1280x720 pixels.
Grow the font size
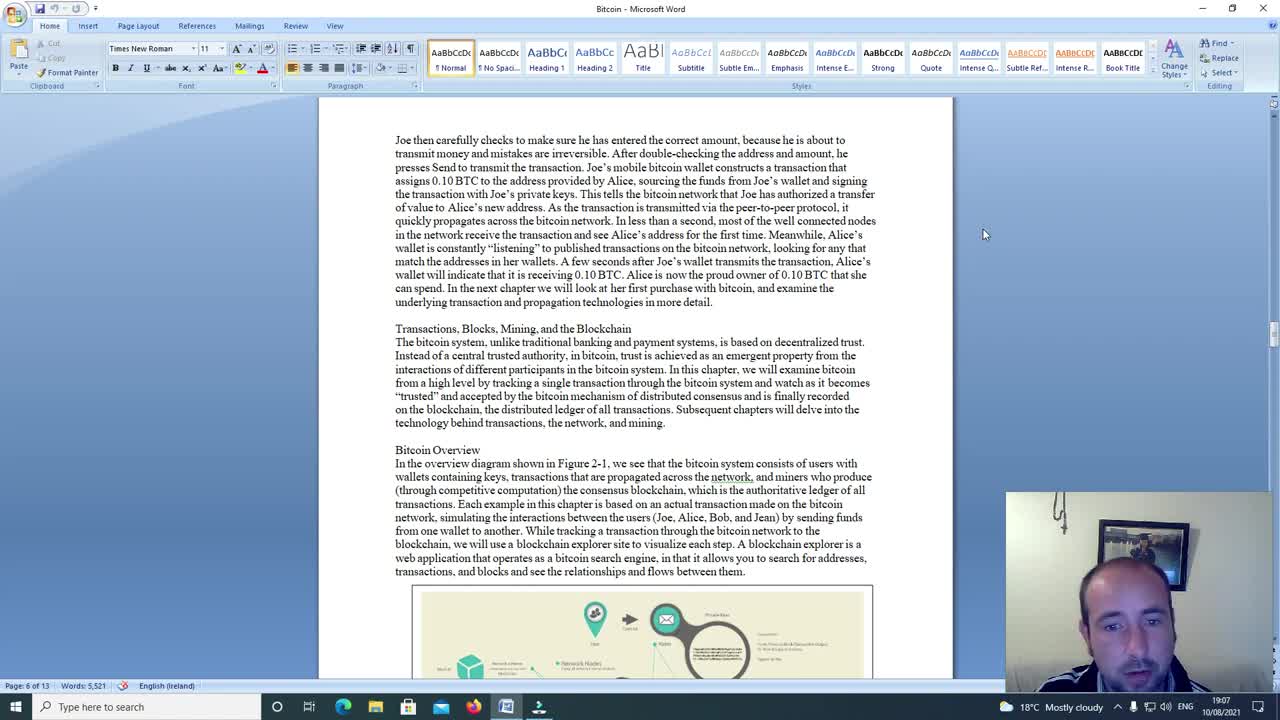pyautogui.click(x=236, y=48)
